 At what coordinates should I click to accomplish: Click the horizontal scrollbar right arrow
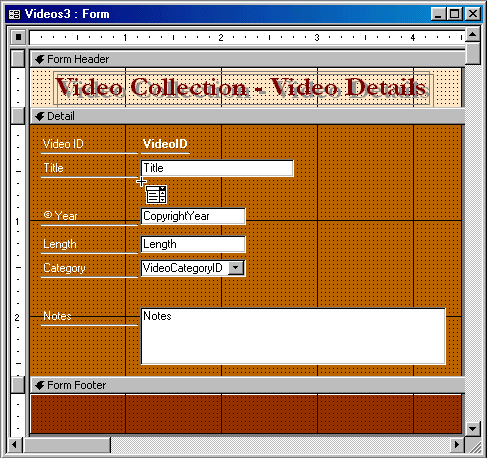pyautogui.click(x=457, y=444)
